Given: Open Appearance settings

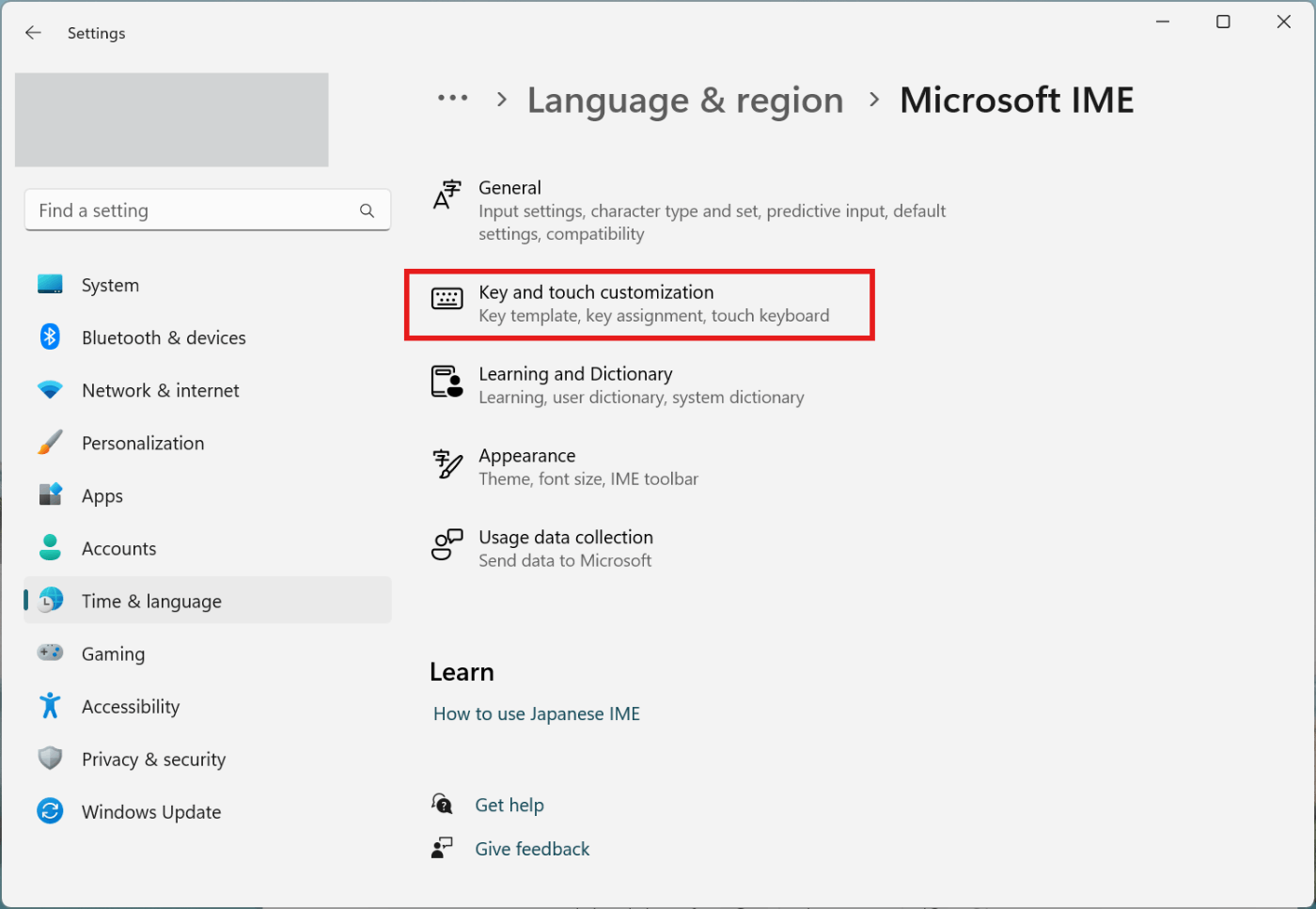Looking at the screenshot, I should (566, 467).
